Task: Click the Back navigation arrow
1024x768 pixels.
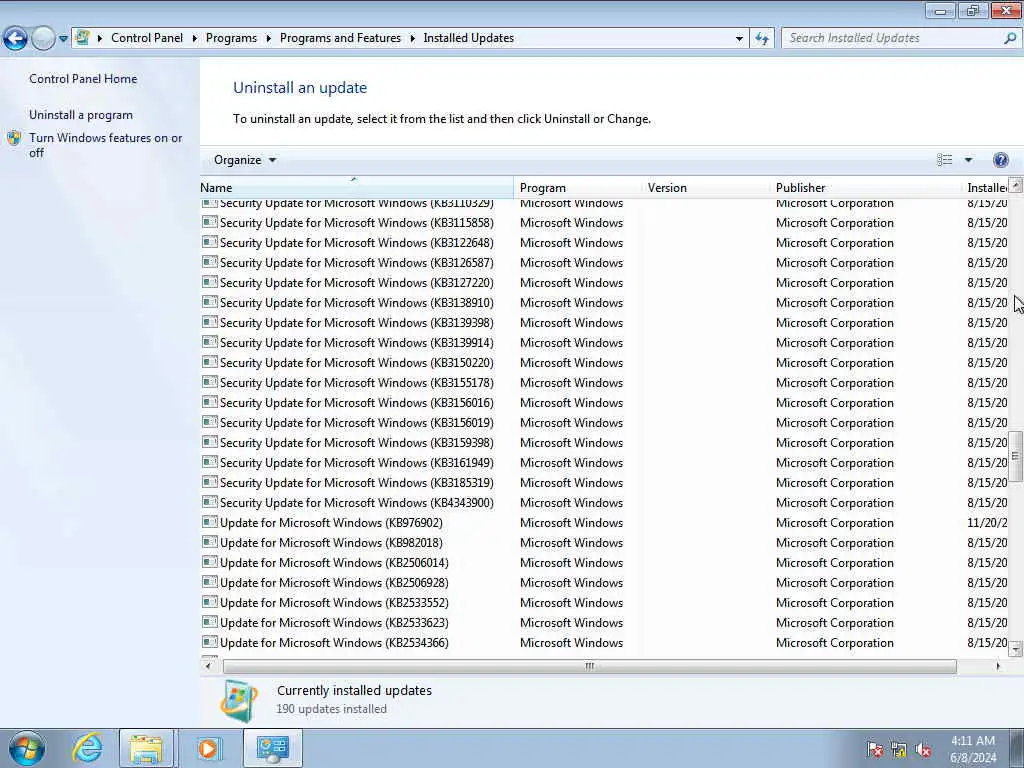Action: point(15,39)
